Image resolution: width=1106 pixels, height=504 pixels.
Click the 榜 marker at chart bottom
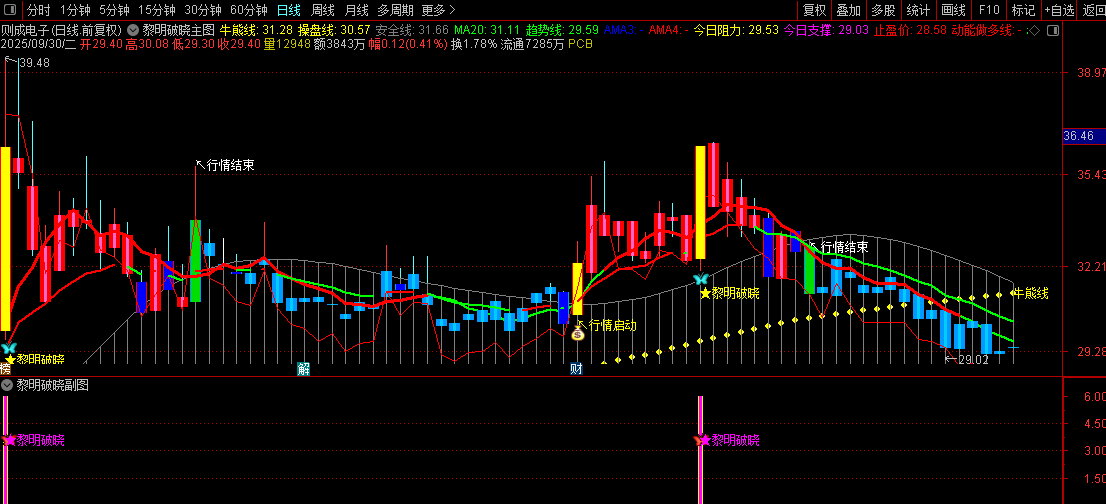pos(6,369)
